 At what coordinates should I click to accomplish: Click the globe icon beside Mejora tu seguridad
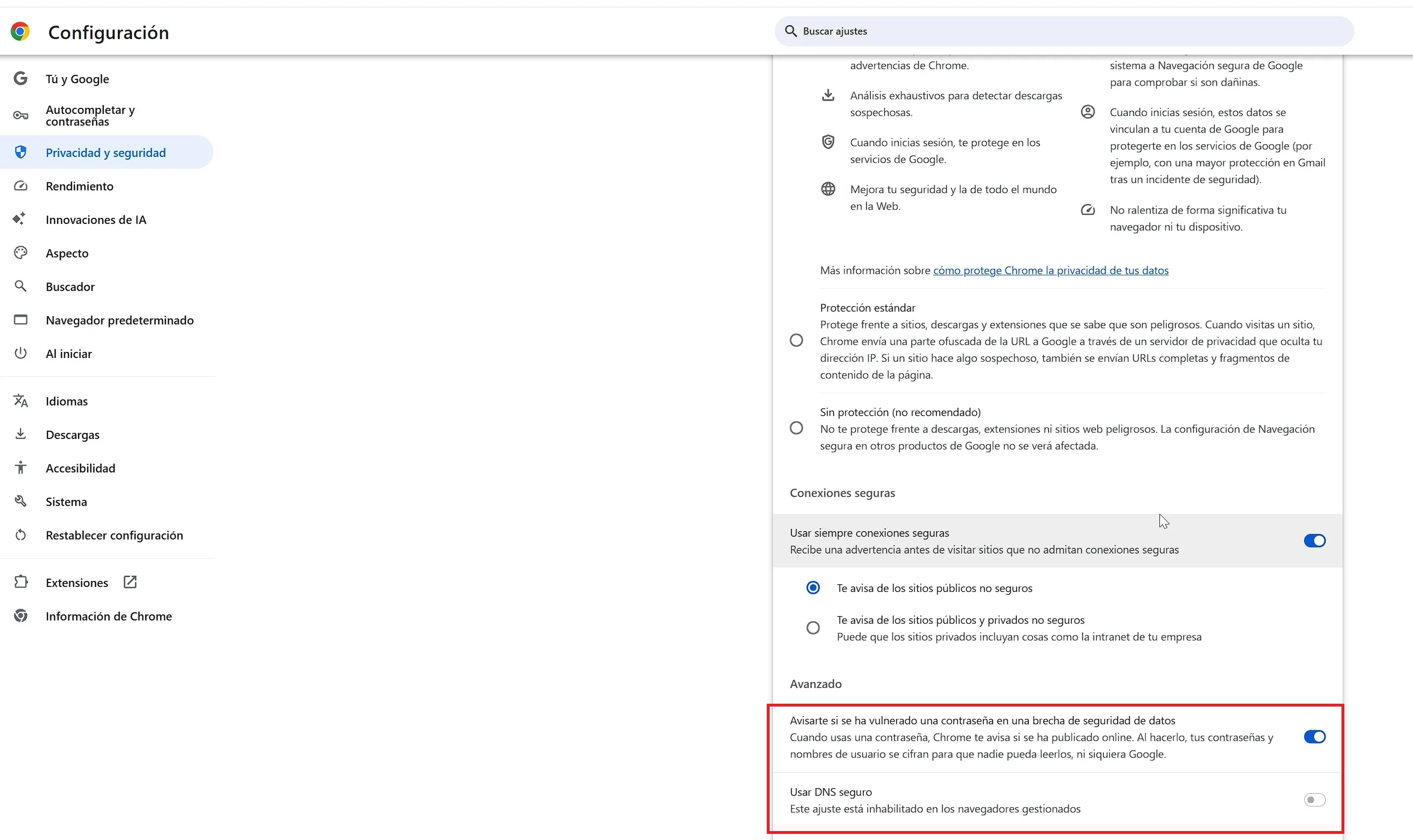[x=828, y=189]
